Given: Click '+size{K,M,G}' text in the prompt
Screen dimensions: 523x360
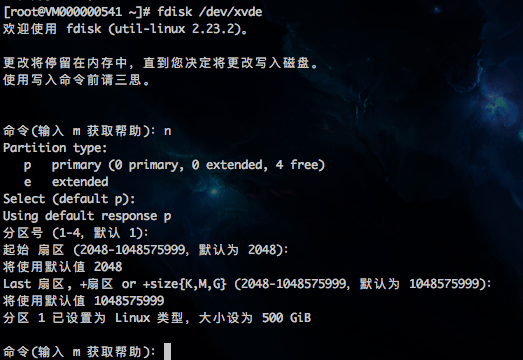Looking at the screenshot, I should [x=185, y=284].
